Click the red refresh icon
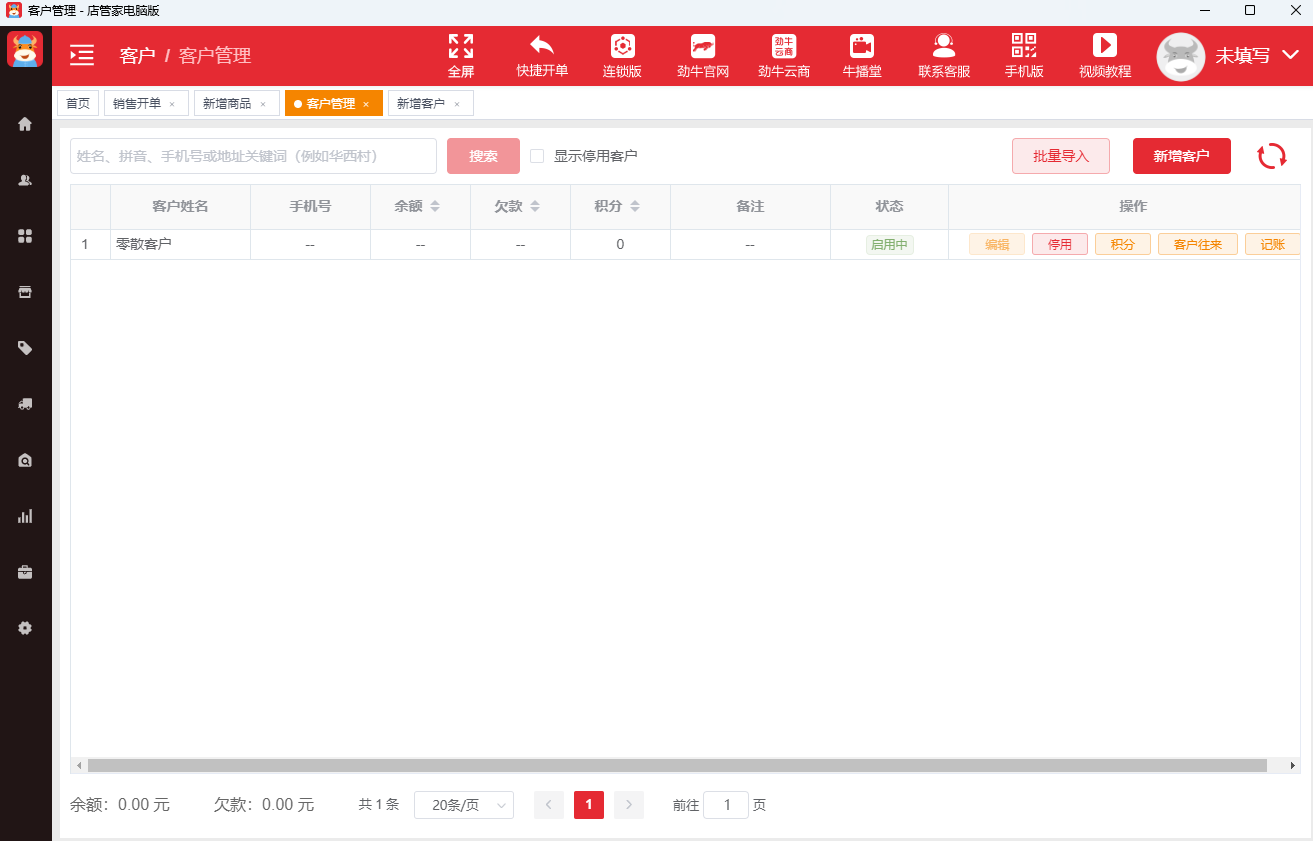Image resolution: width=1313 pixels, height=841 pixels. 1272,156
